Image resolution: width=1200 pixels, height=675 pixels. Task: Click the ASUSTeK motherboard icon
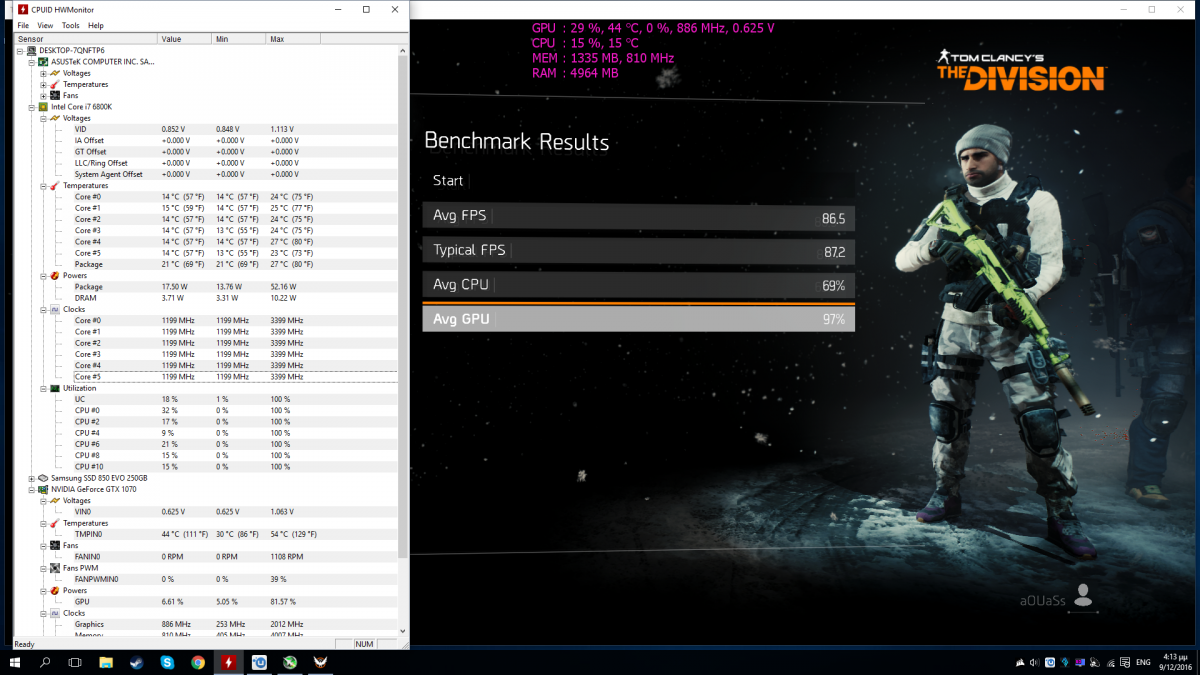pyautogui.click(x=44, y=61)
